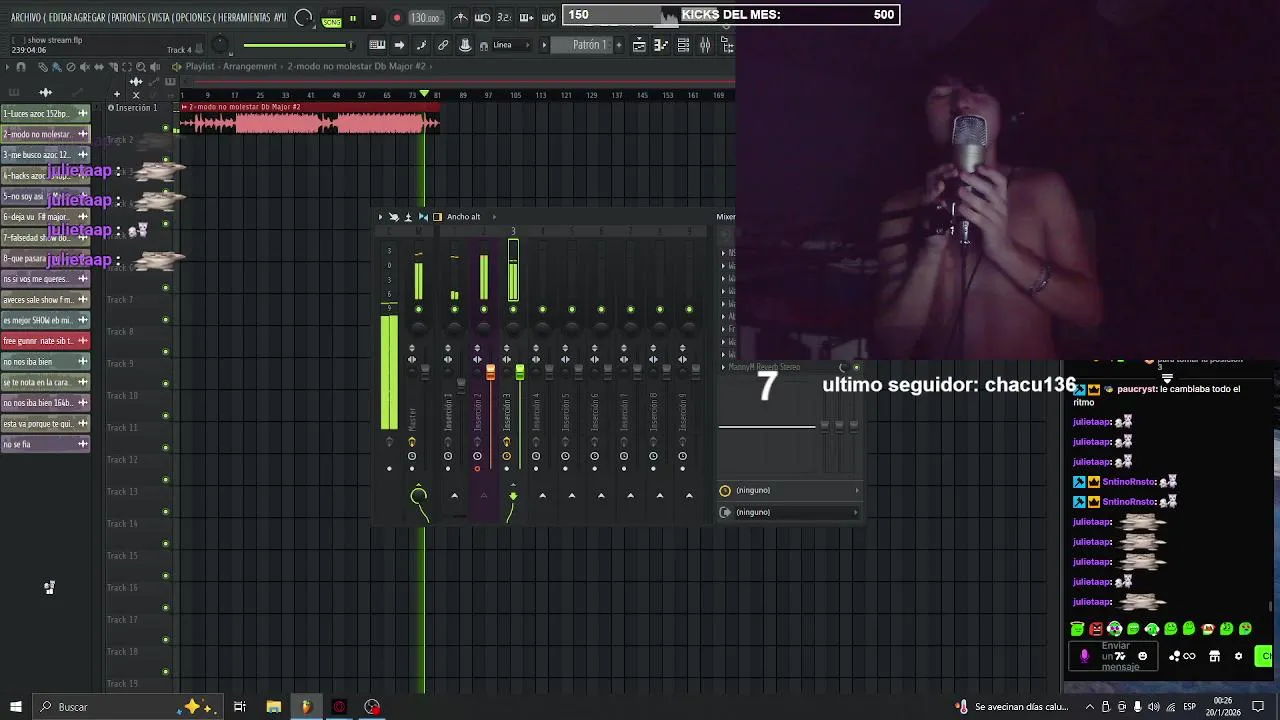The width and height of the screenshot is (1280, 720).
Task: Toggle the PAT/SONG mode switch
Action: [331, 20]
